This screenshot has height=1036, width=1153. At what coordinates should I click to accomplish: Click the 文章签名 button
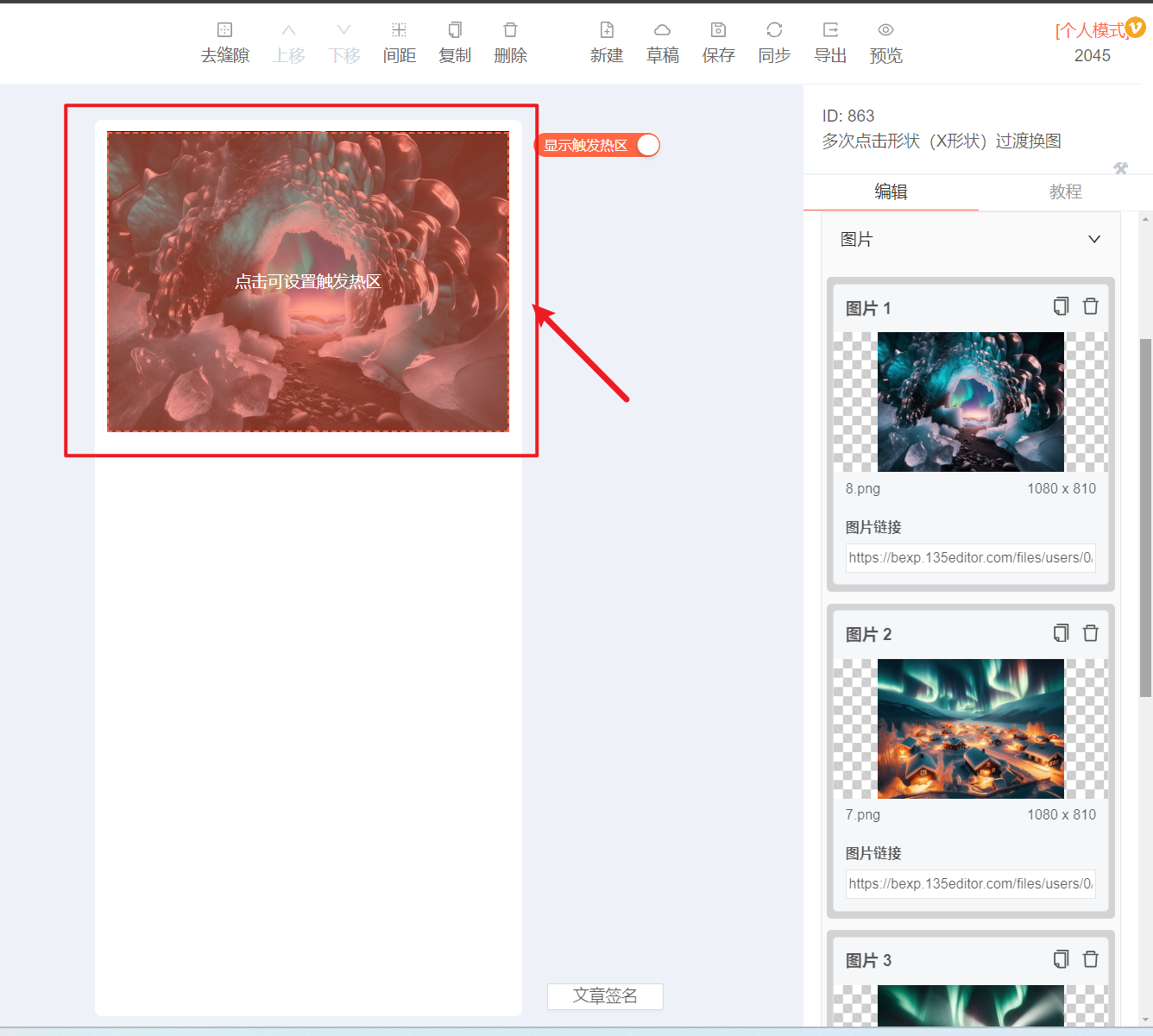(605, 996)
